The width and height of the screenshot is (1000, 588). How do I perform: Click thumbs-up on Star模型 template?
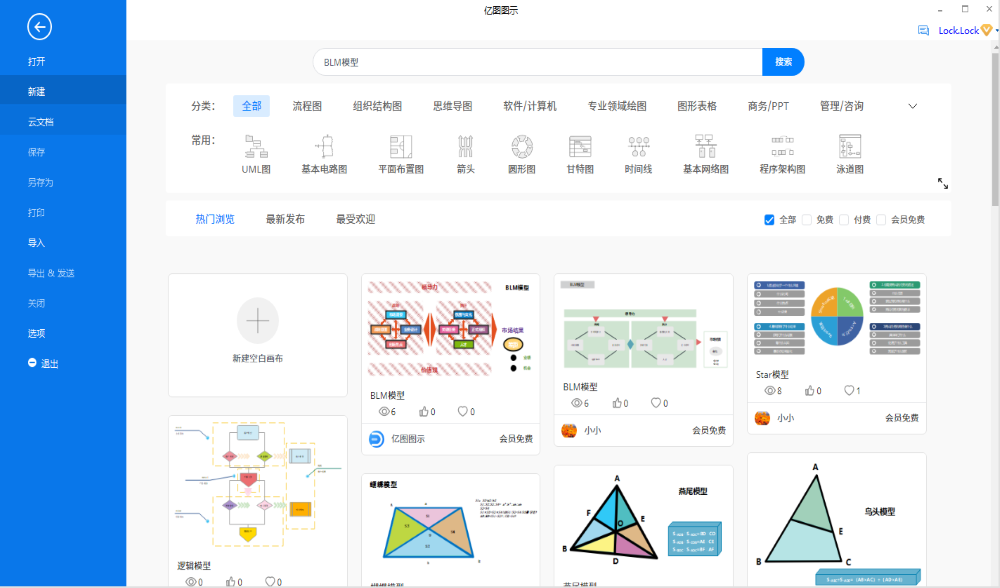pos(809,390)
